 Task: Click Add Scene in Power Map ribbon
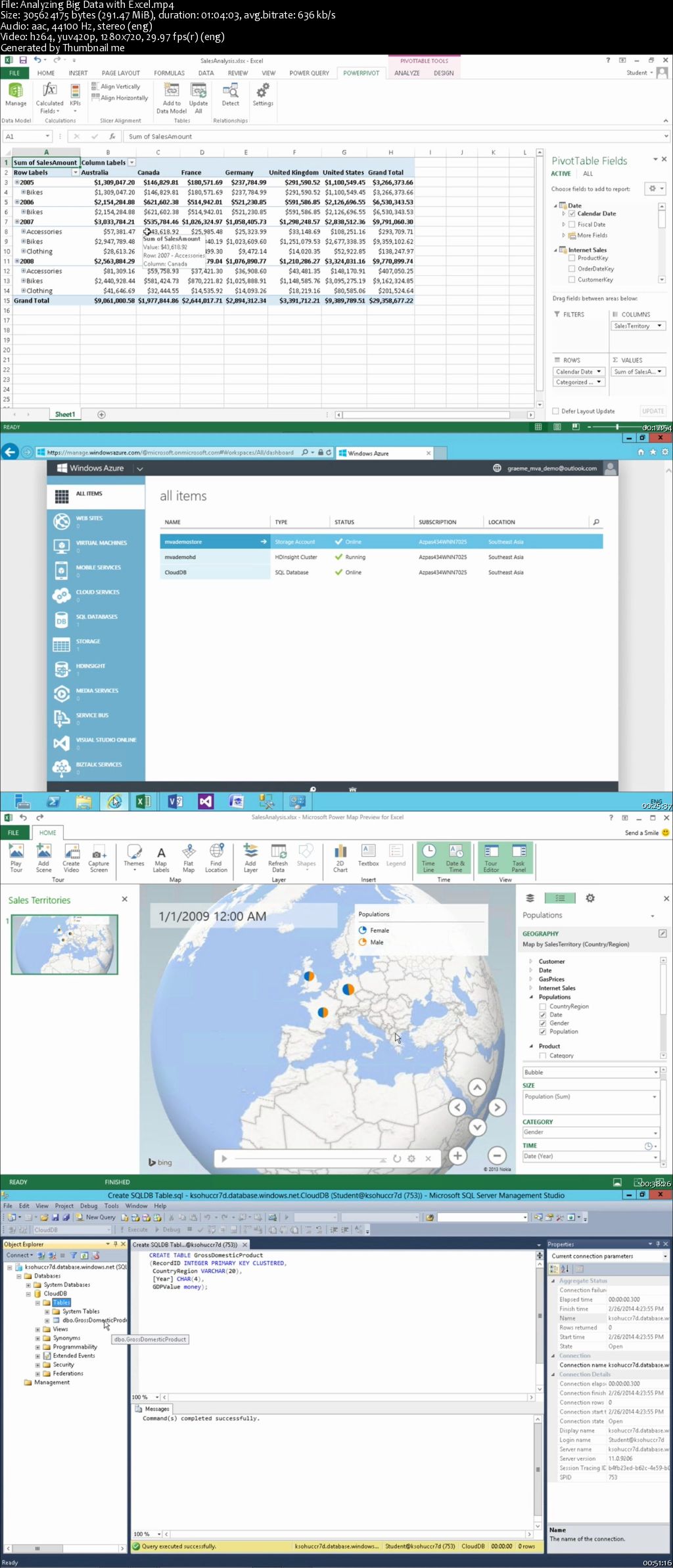pyautogui.click(x=43, y=858)
